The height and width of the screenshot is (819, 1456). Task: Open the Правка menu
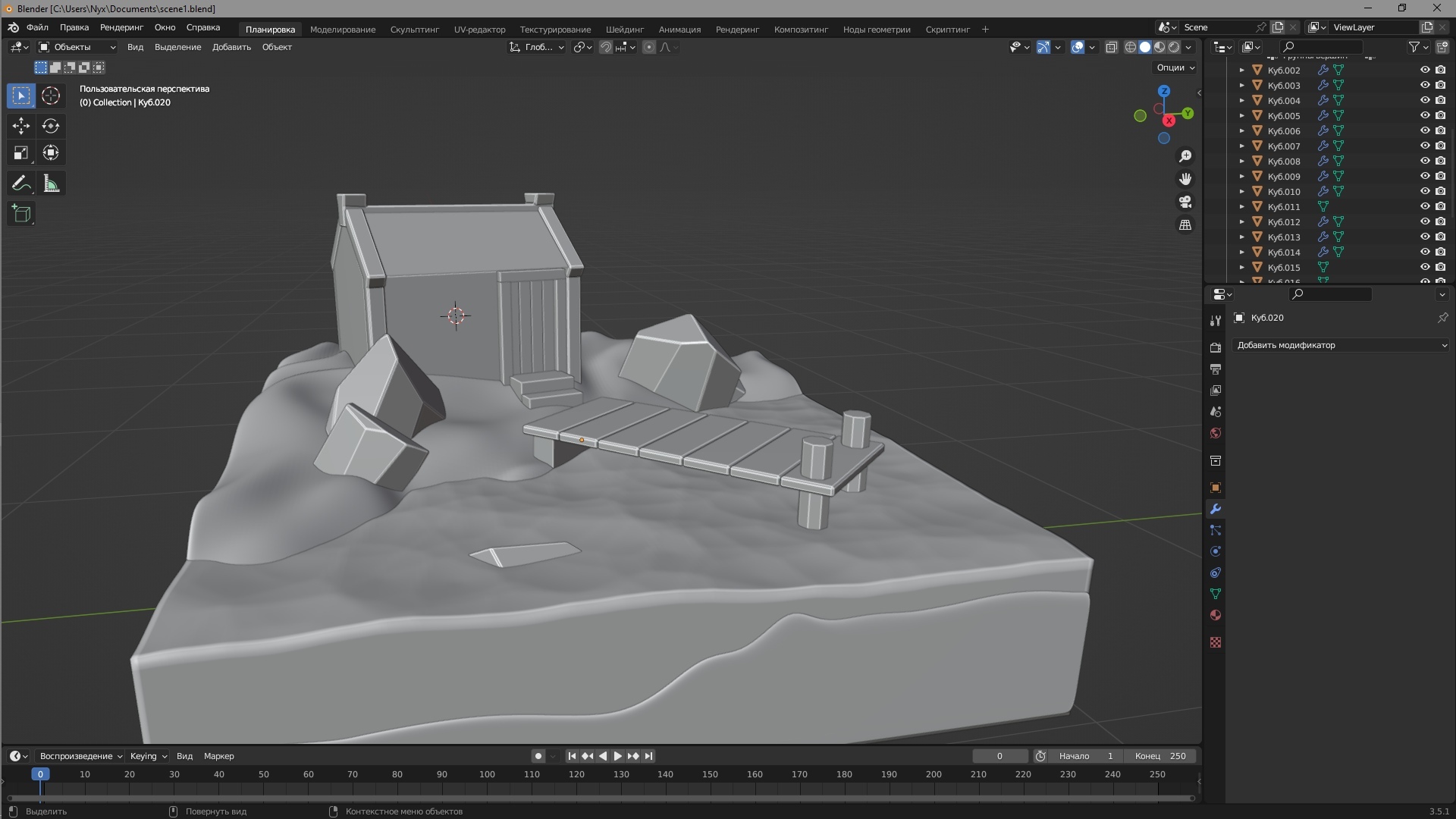pyautogui.click(x=74, y=27)
